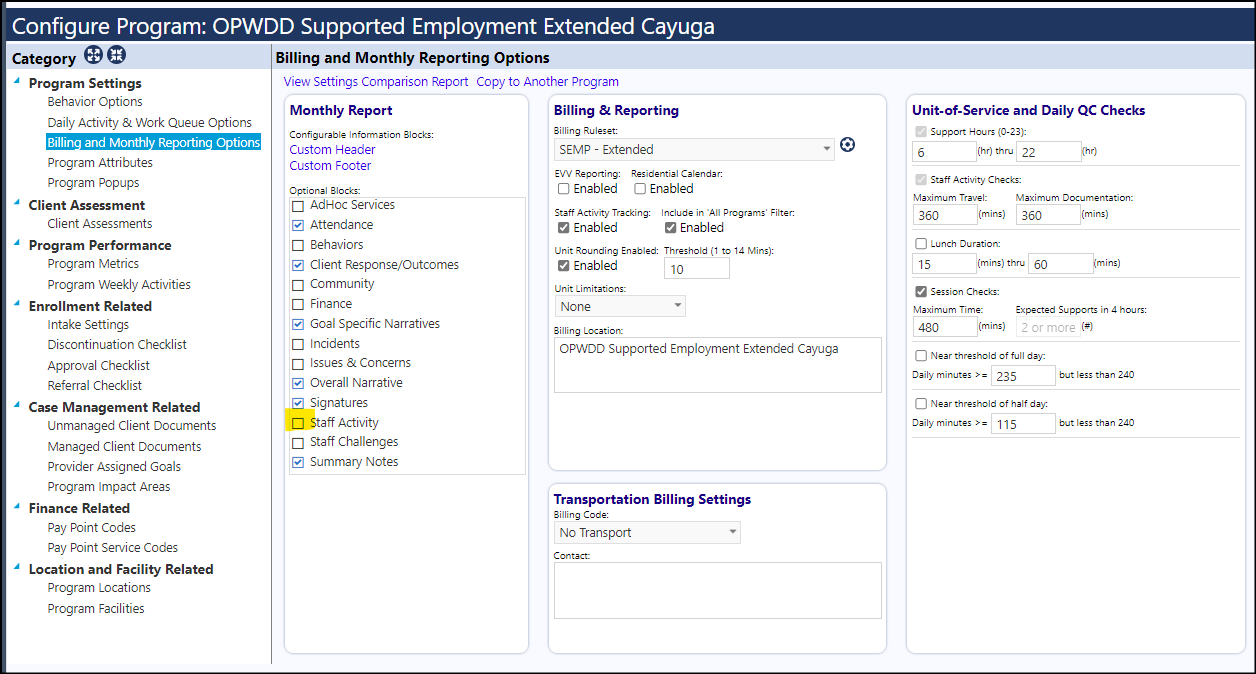Uncheck Client Response/Outcomes checkbox
The width and height of the screenshot is (1256, 674).
click(x=298, y=265)
